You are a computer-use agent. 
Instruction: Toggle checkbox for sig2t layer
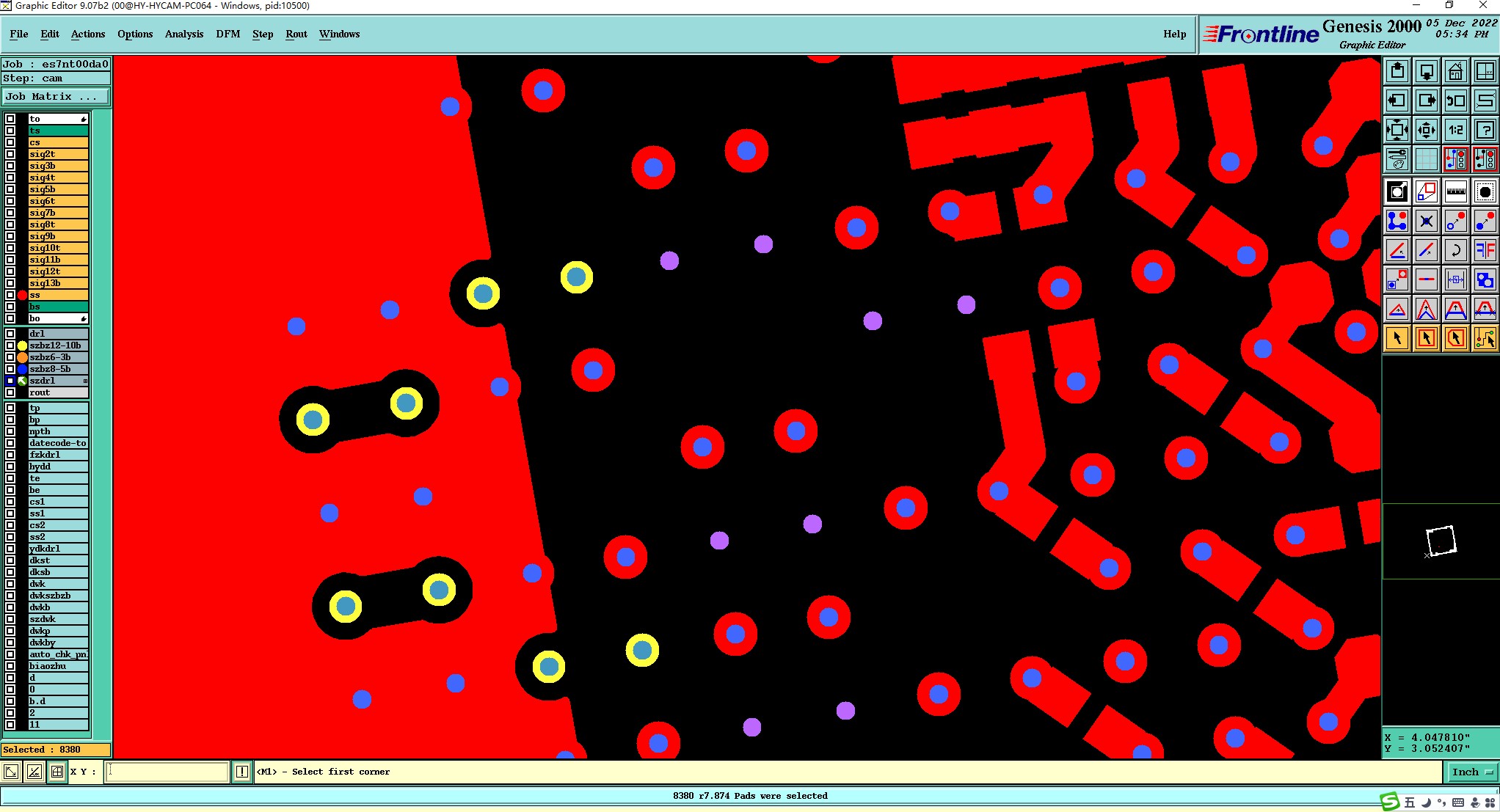pyautogui.click(x=10, y=154)
